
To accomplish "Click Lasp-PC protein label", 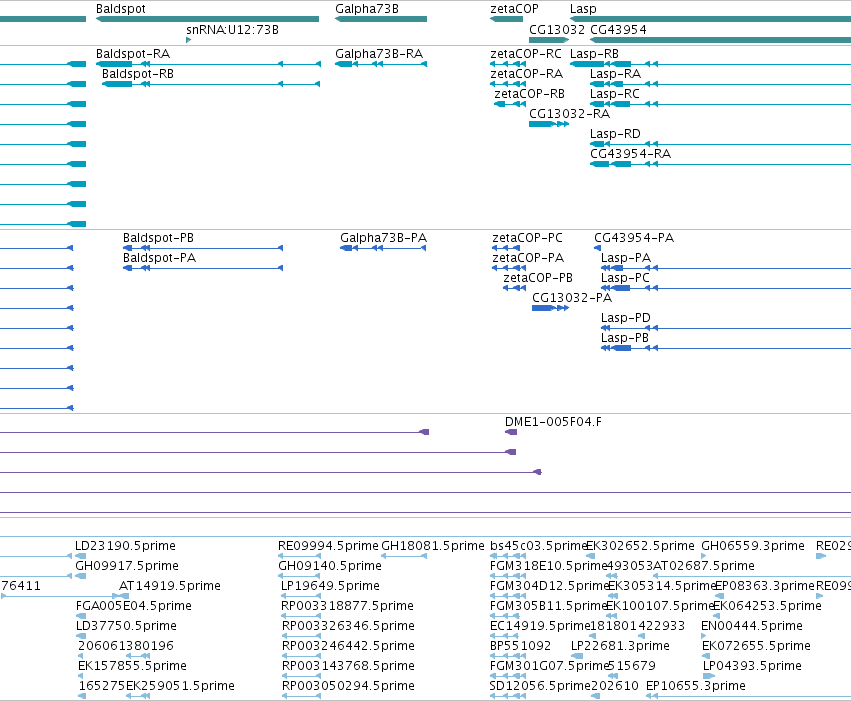I will (625, 278).
